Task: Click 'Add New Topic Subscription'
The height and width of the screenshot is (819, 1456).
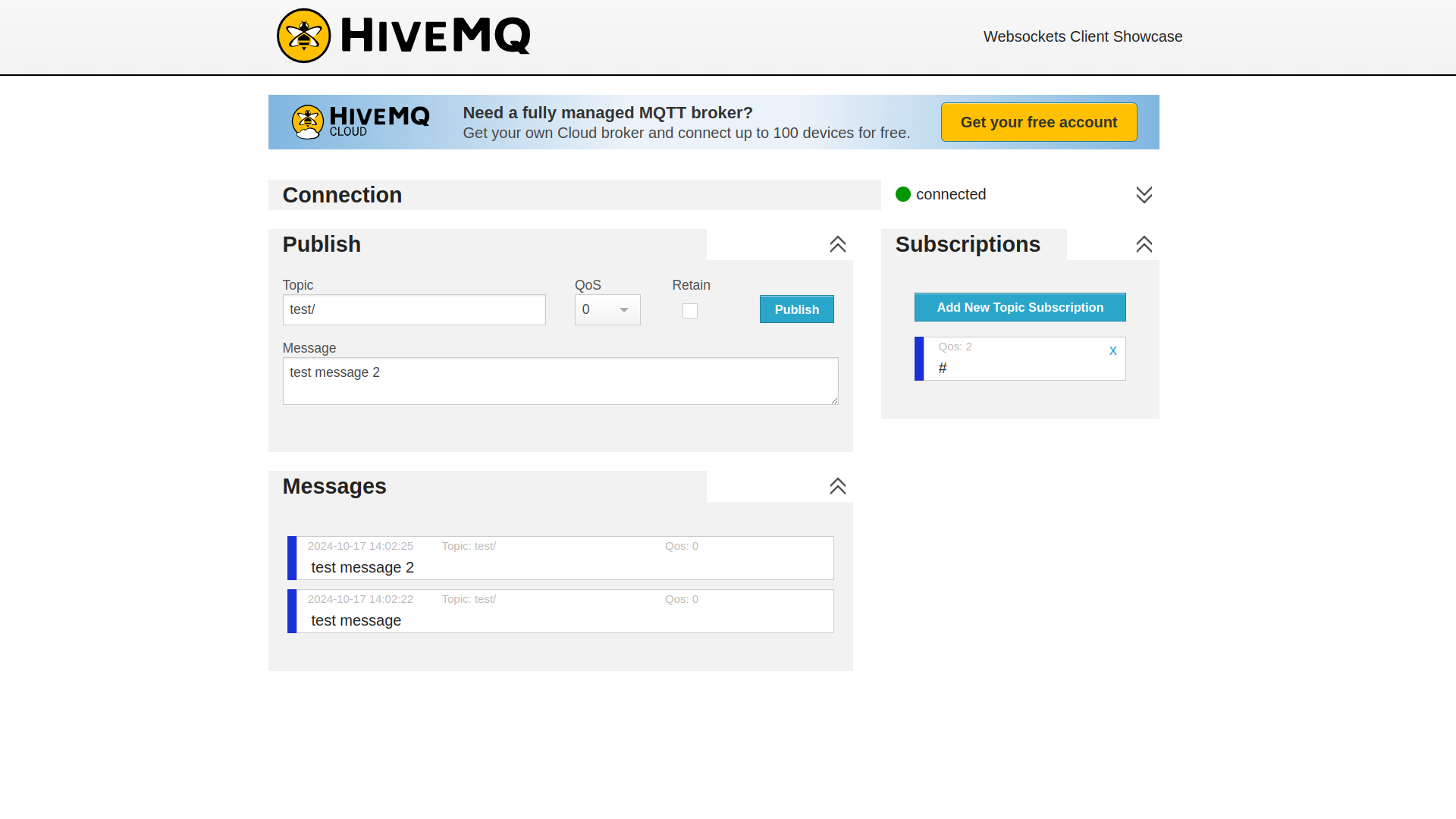Action: click(1019, 307)
